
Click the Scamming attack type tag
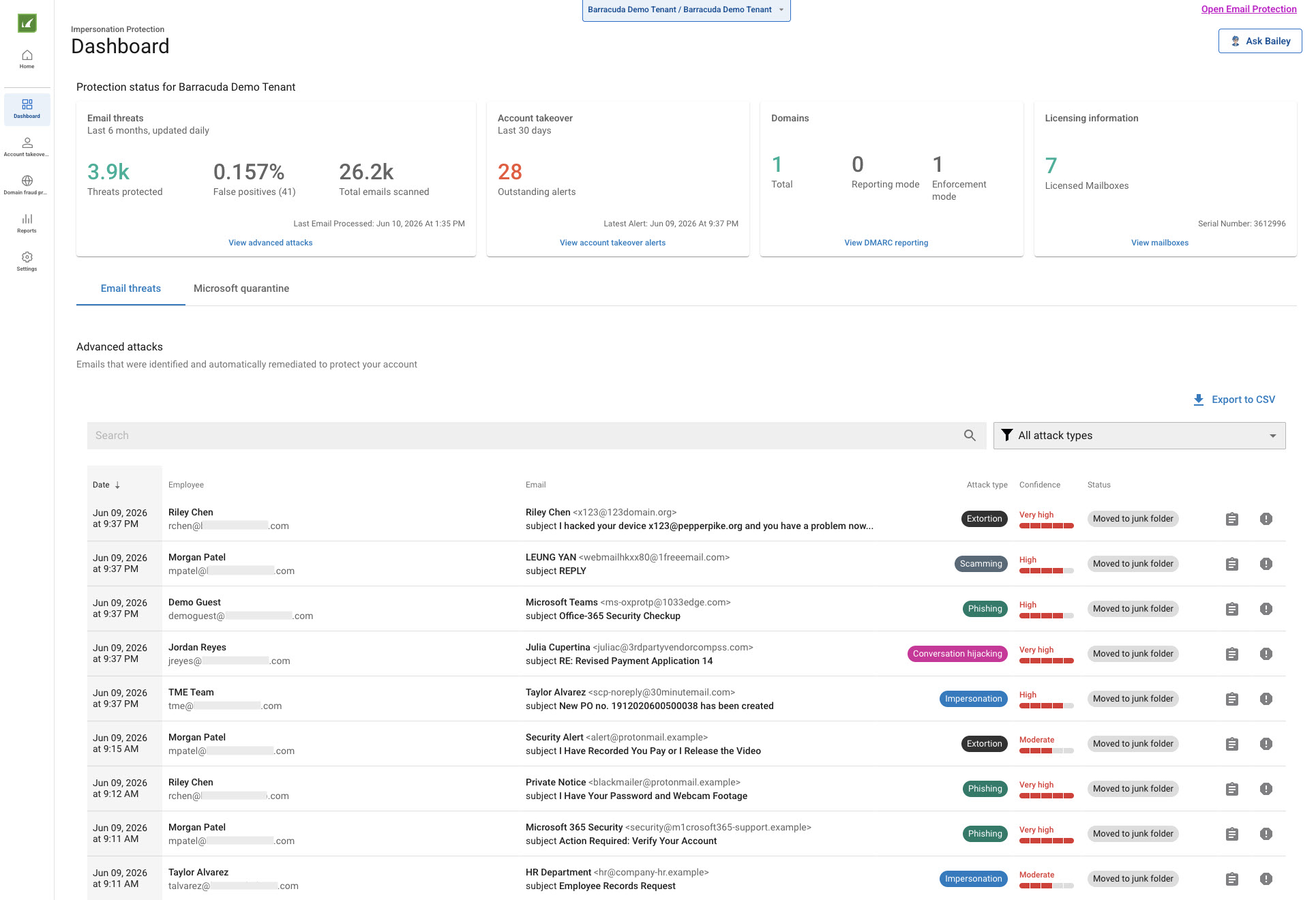981,564
